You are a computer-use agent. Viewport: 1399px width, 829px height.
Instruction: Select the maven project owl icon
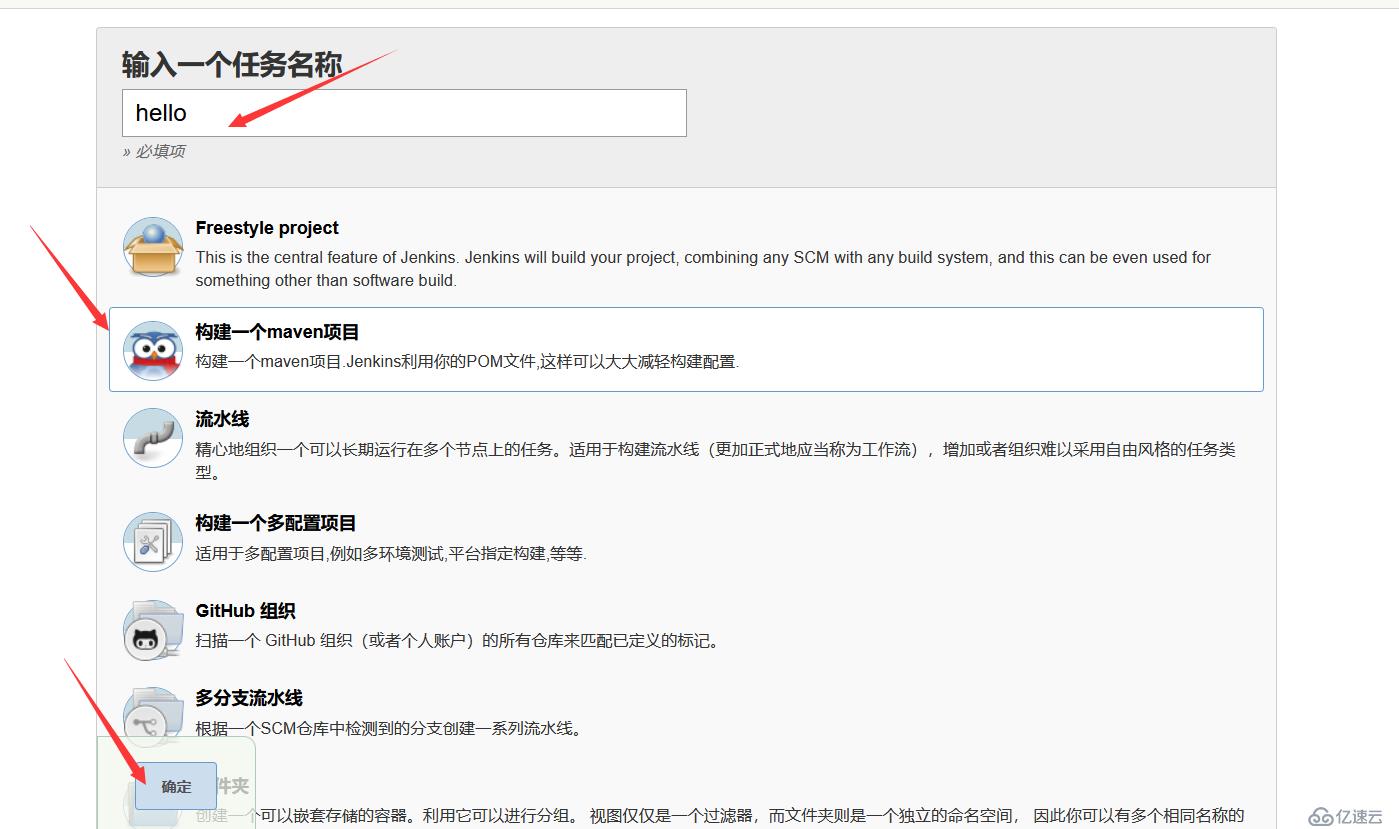(x=153, y=351)
